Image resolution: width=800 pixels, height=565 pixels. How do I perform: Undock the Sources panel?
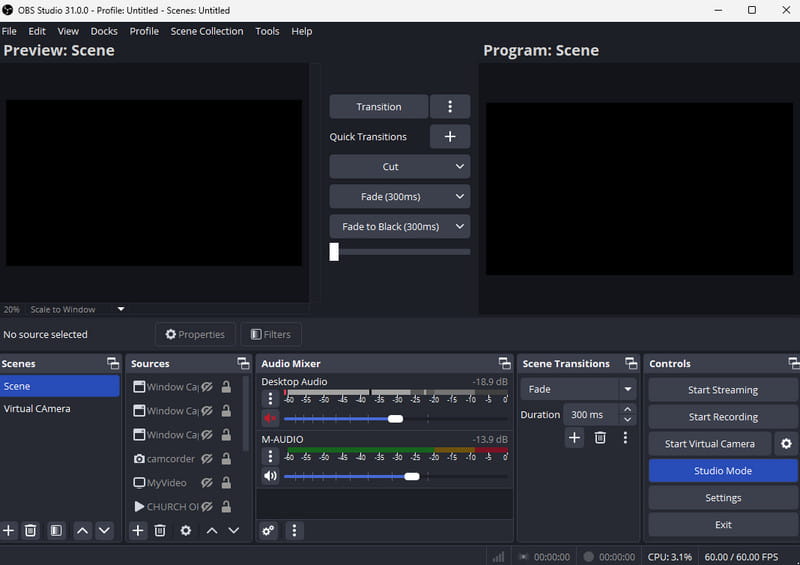pos(243,363)
